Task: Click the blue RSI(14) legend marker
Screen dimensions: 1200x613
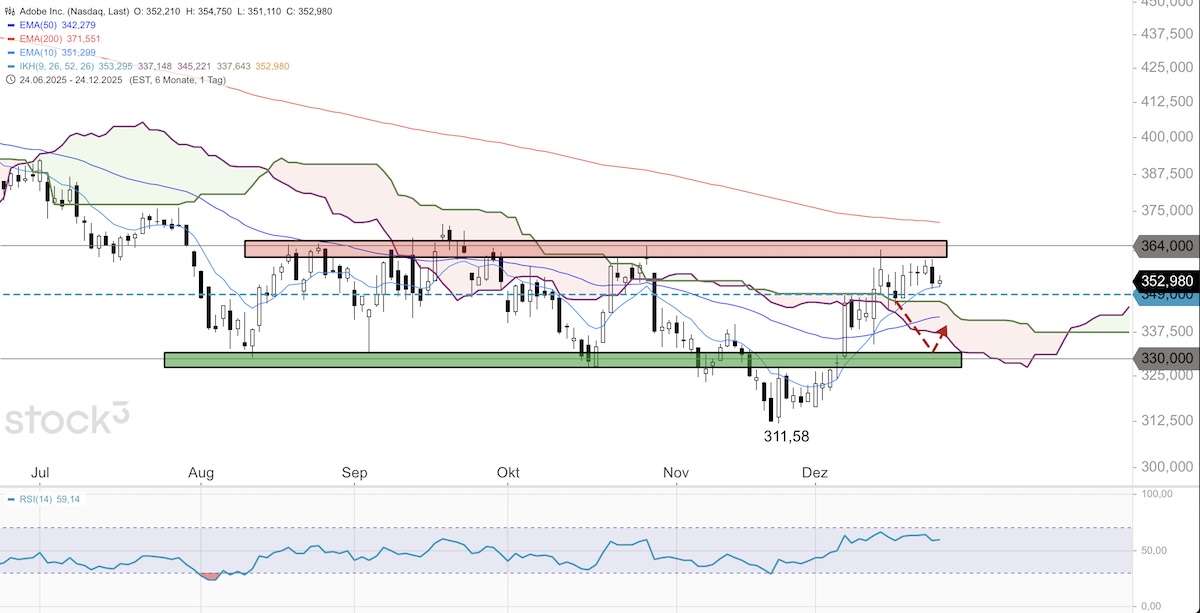Action: coord(10,499)
